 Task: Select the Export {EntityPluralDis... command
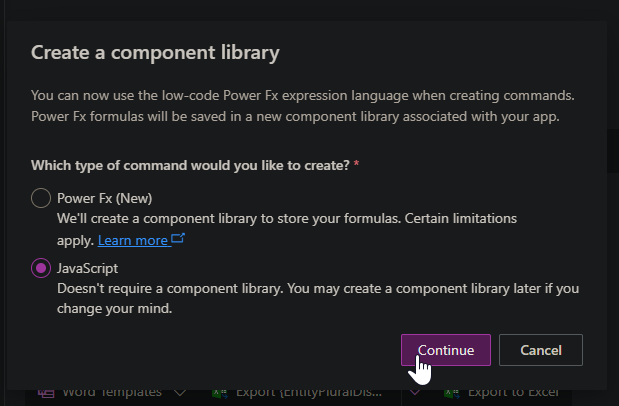309,393
